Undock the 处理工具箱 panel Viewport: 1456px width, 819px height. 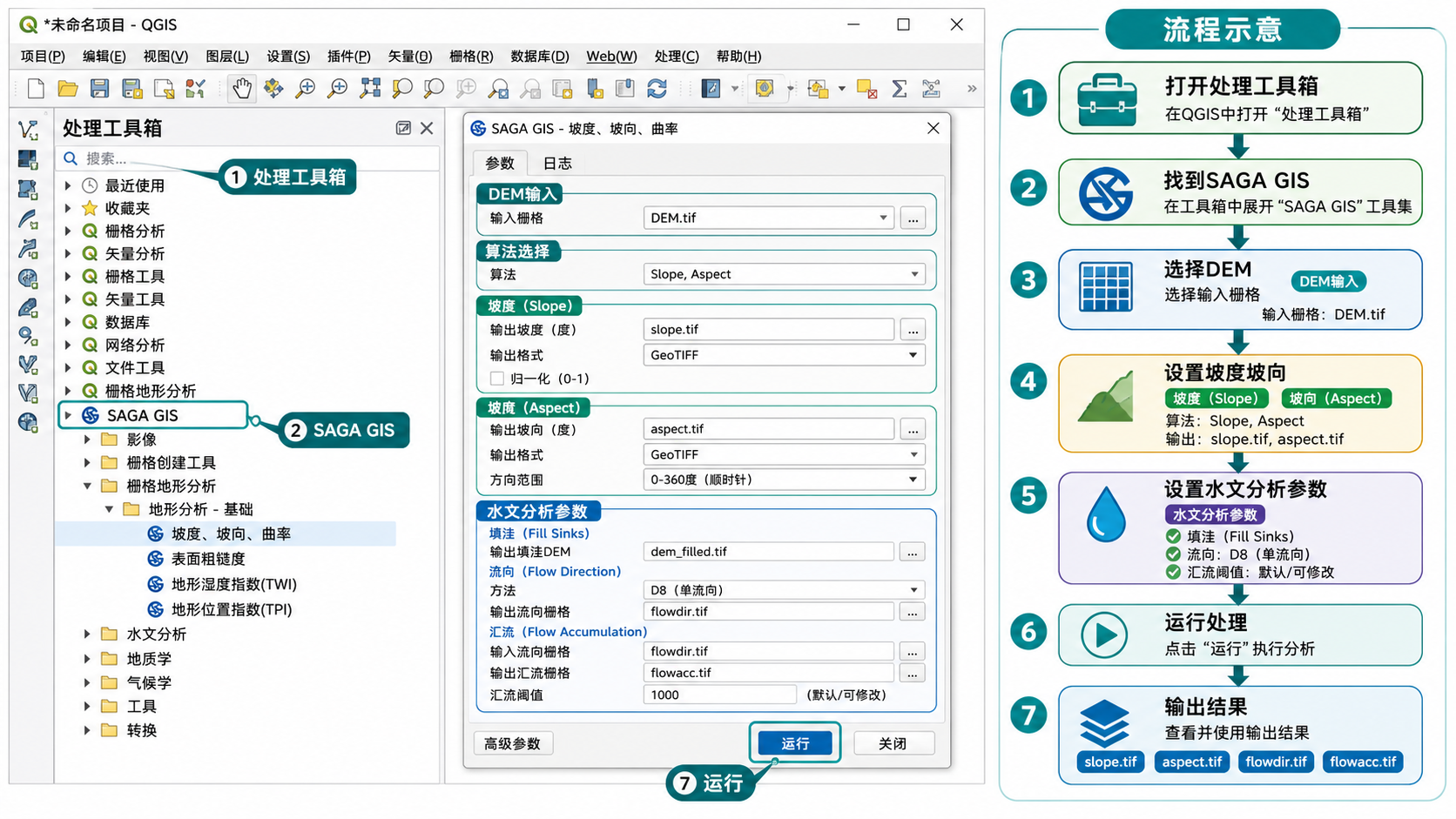[403, 128]
